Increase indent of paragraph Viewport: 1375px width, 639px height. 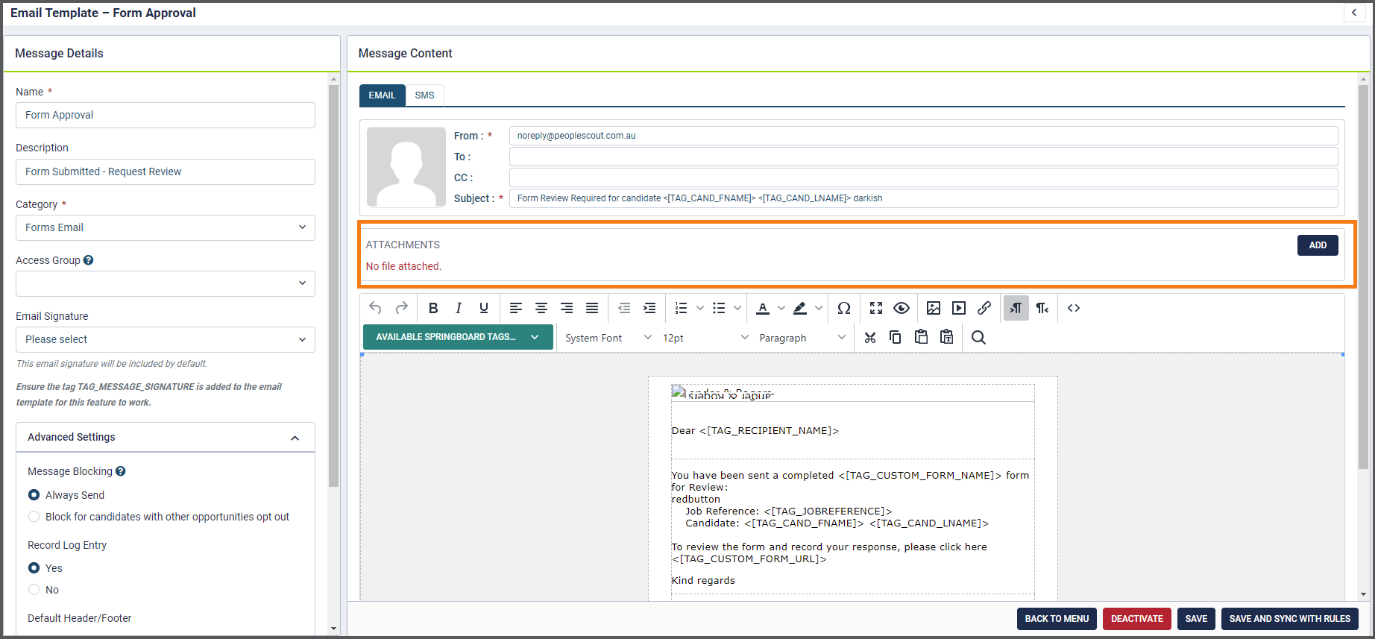[x=650, y=308]
